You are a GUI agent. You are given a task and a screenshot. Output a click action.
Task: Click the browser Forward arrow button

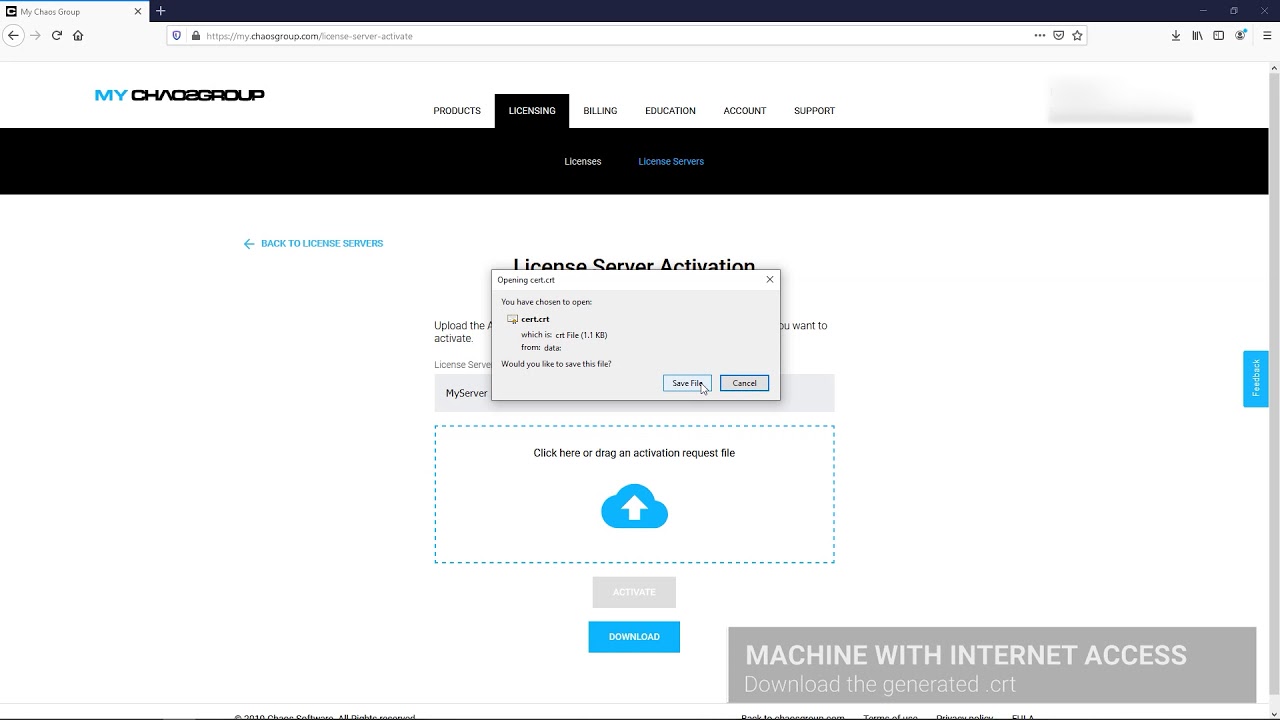point(35,35)
